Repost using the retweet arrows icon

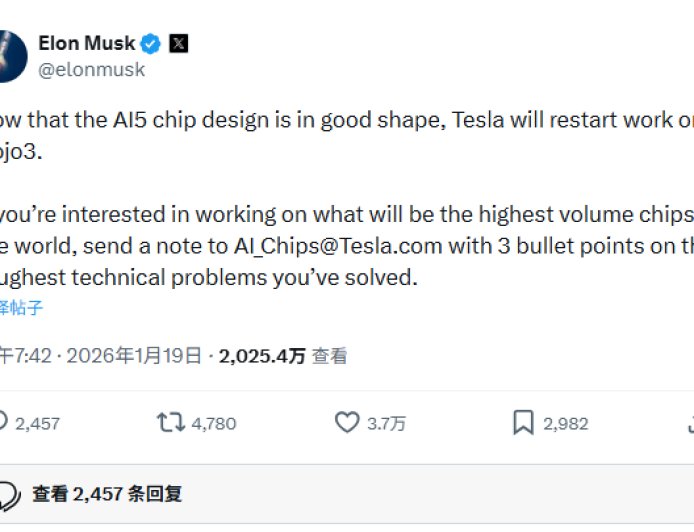(170, 423)
